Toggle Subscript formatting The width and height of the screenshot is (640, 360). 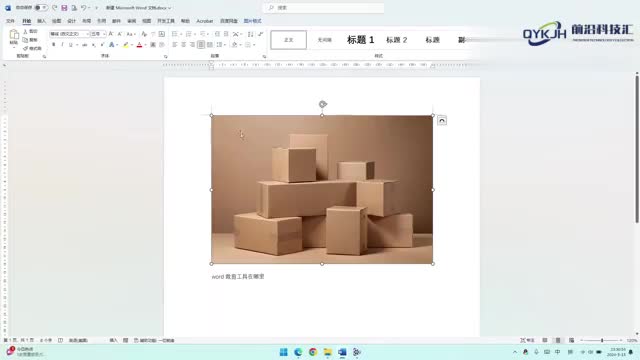tap(93, 44)
